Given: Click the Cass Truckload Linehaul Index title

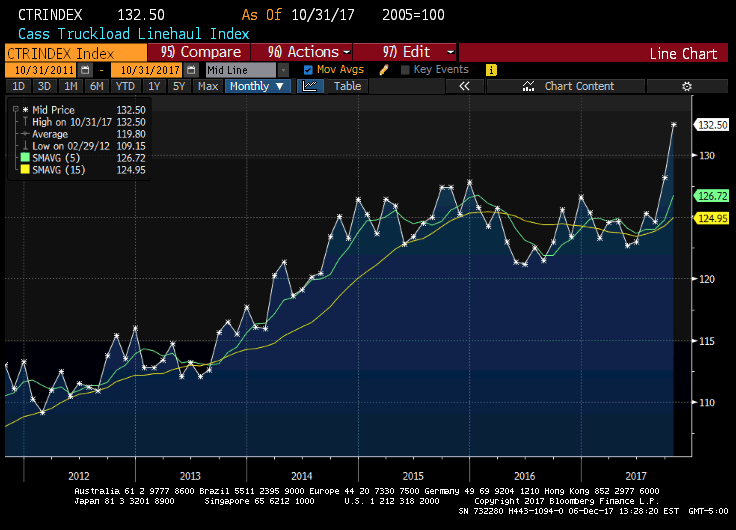Looking at the screenshot, I should coord(133,34).
